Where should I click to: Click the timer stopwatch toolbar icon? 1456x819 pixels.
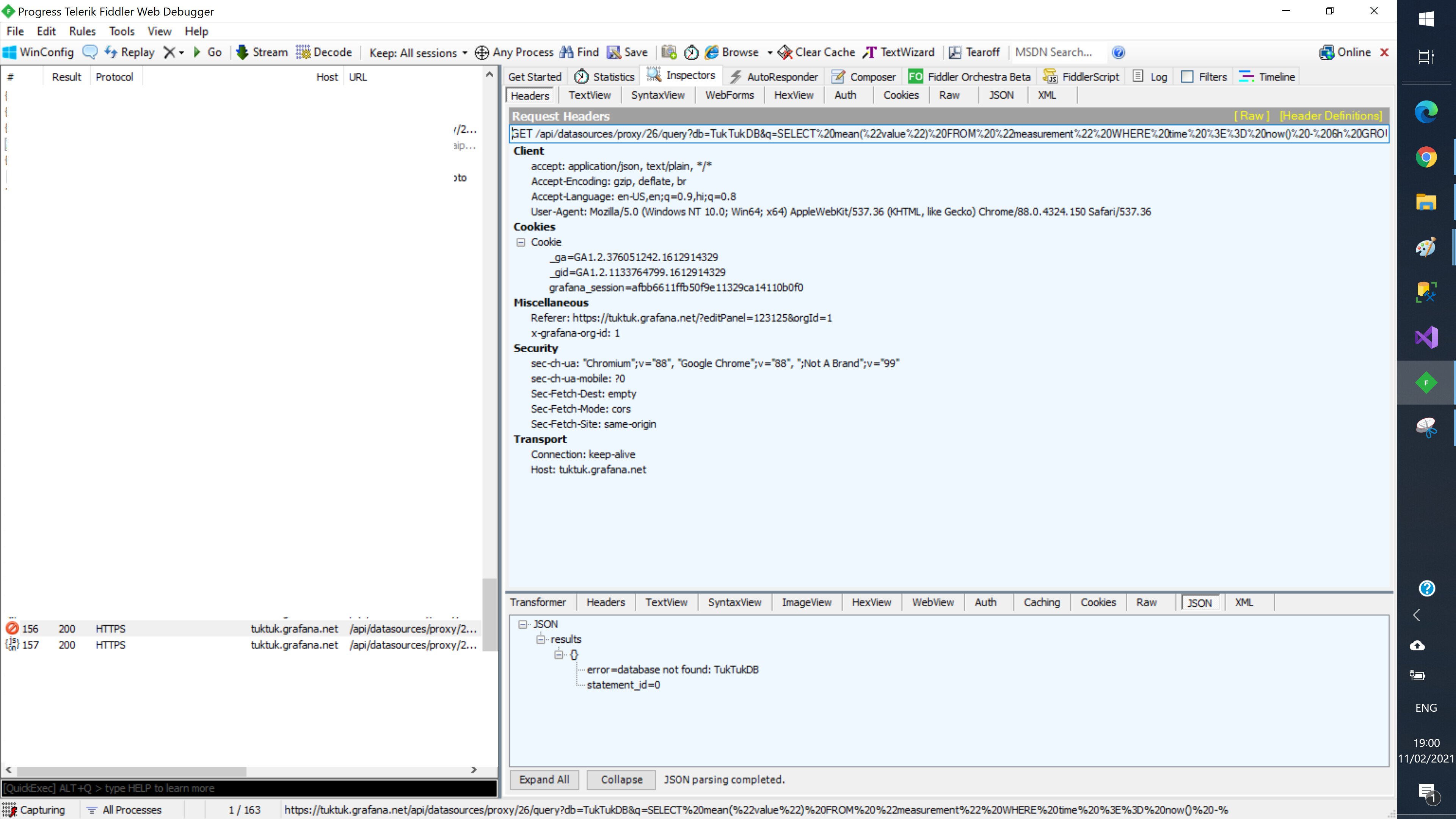(691, 52)
